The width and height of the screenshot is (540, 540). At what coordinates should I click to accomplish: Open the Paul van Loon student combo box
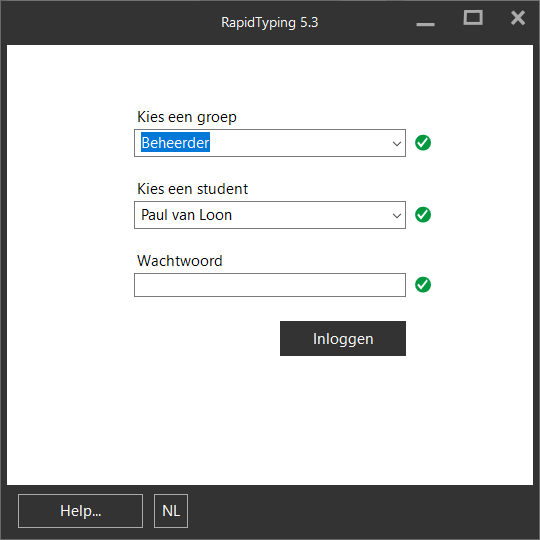coord(270,215)
